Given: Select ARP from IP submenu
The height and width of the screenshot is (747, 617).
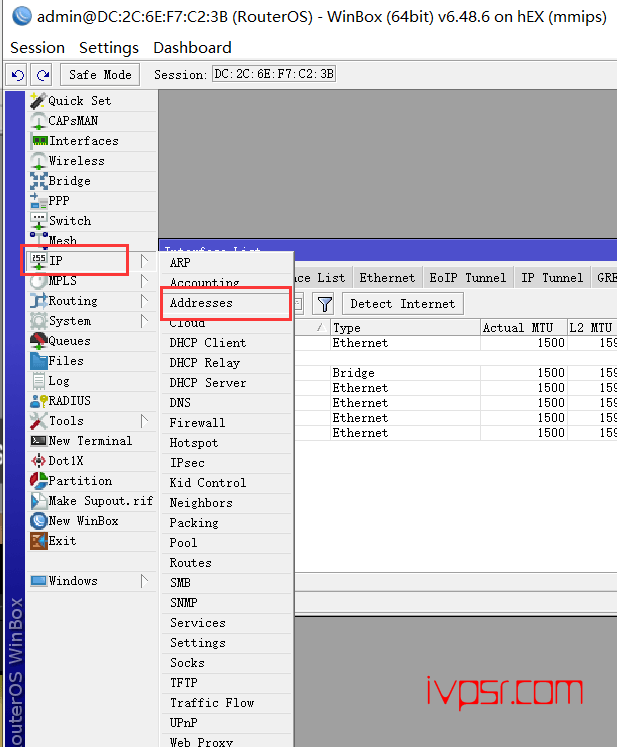Looking at the screenshot, I should [226, 262].
